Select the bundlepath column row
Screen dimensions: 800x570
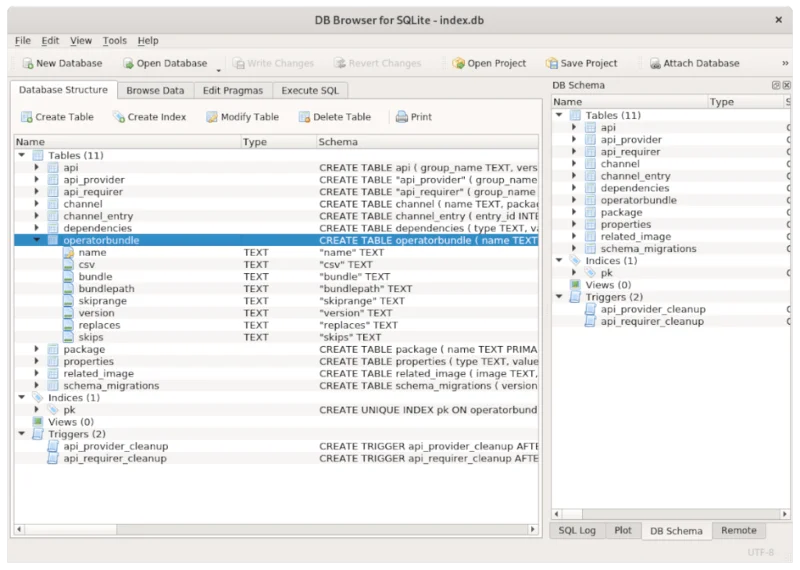pyautogui.click(x=276, y=289)
